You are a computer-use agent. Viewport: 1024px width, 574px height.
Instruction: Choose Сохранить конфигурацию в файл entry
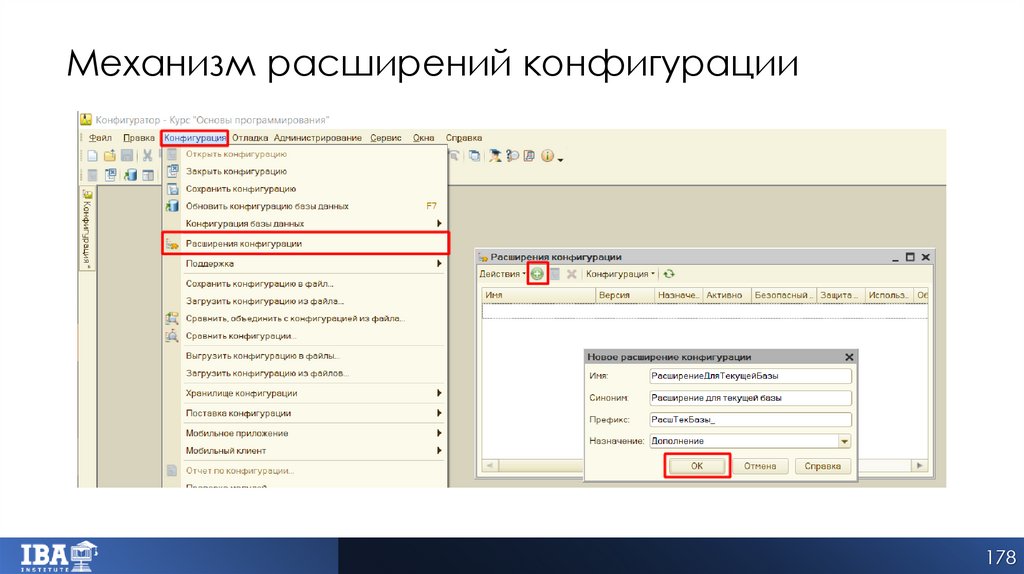point(304,284)
